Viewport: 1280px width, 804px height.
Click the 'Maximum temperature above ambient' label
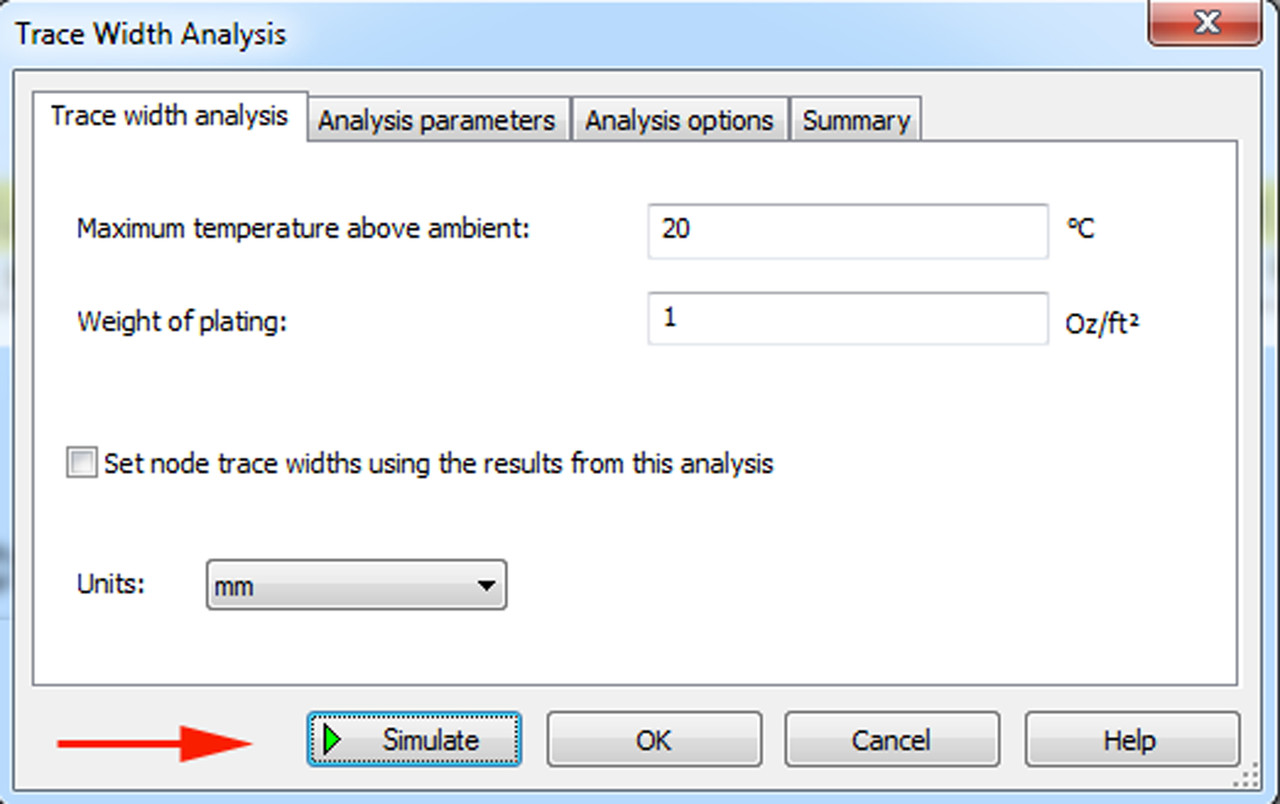303,229
